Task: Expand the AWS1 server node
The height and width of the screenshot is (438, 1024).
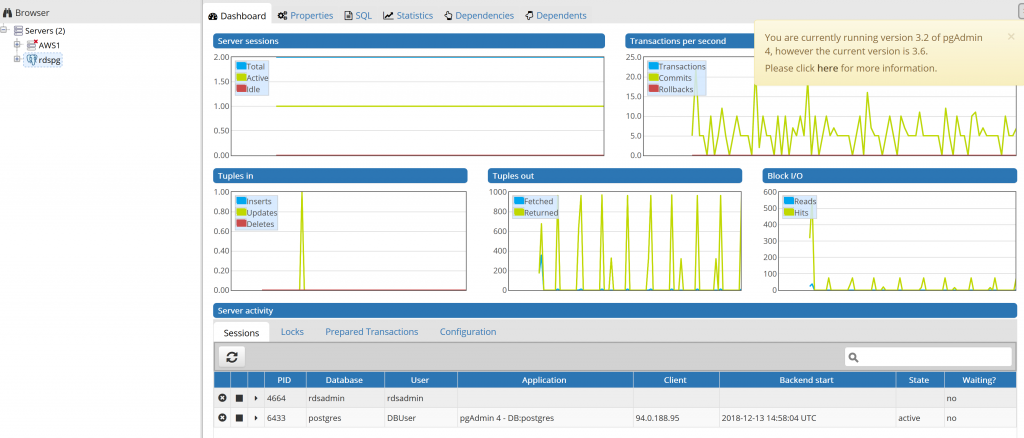Action: click(17, 44)
